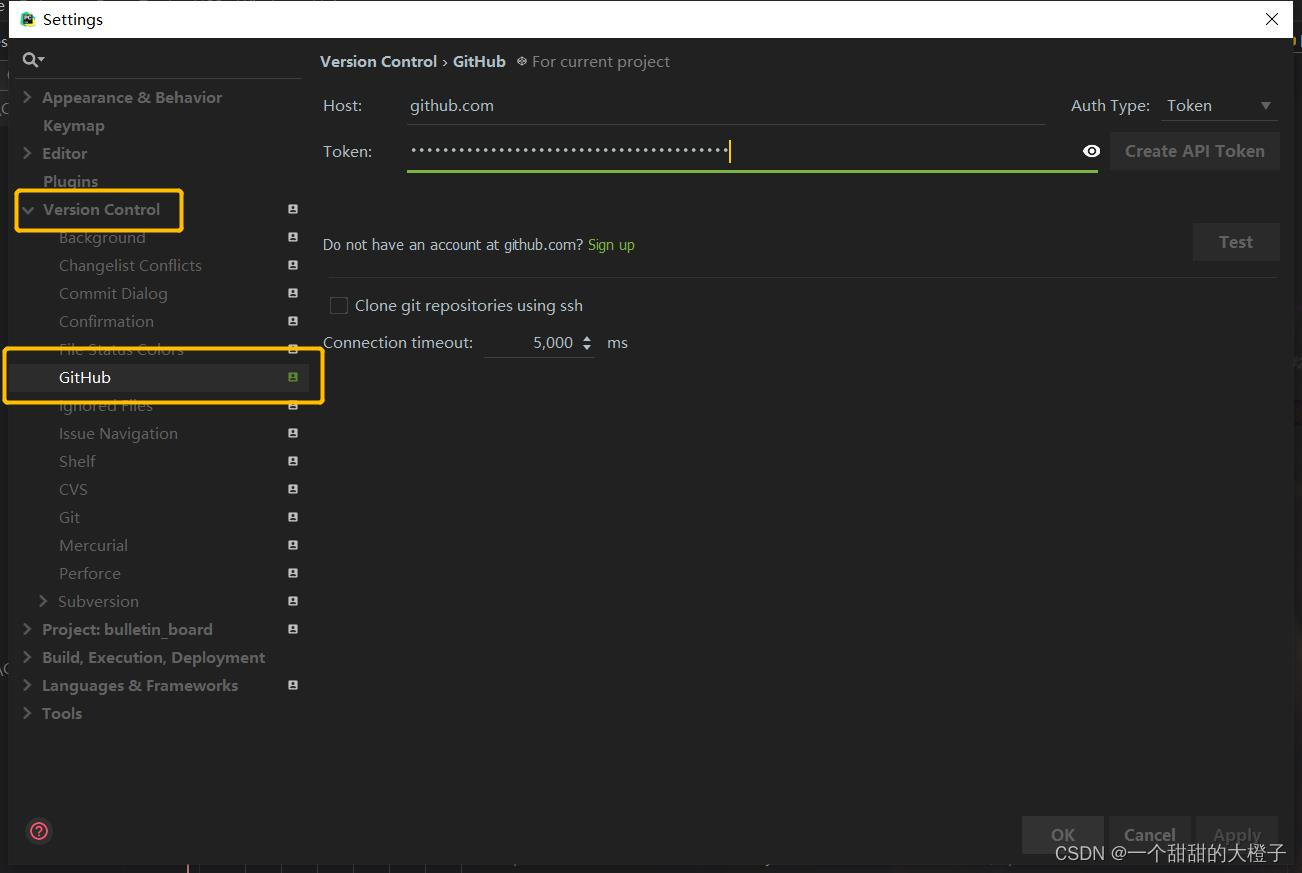The image size is (1302, 873).
Task: Expand the Project: bulletin_board section arrow
Action: pos(27,629)
